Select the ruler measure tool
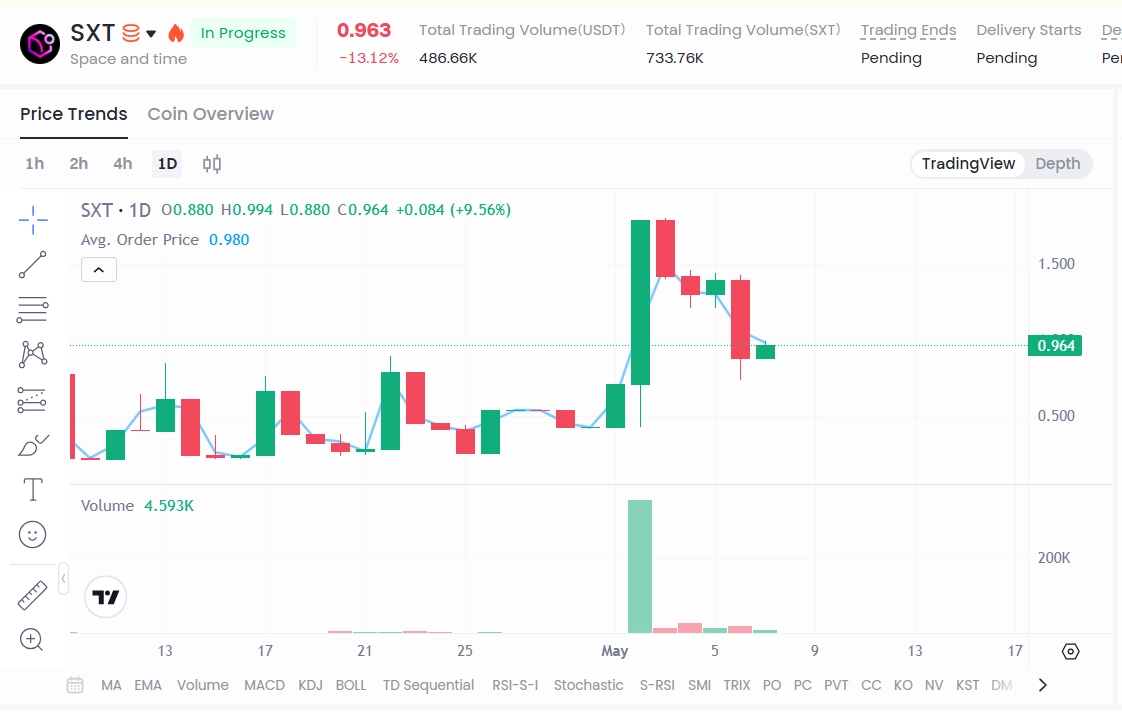Screen dimensions: 1122x712 pyautogui.click(x=33, y=595)
